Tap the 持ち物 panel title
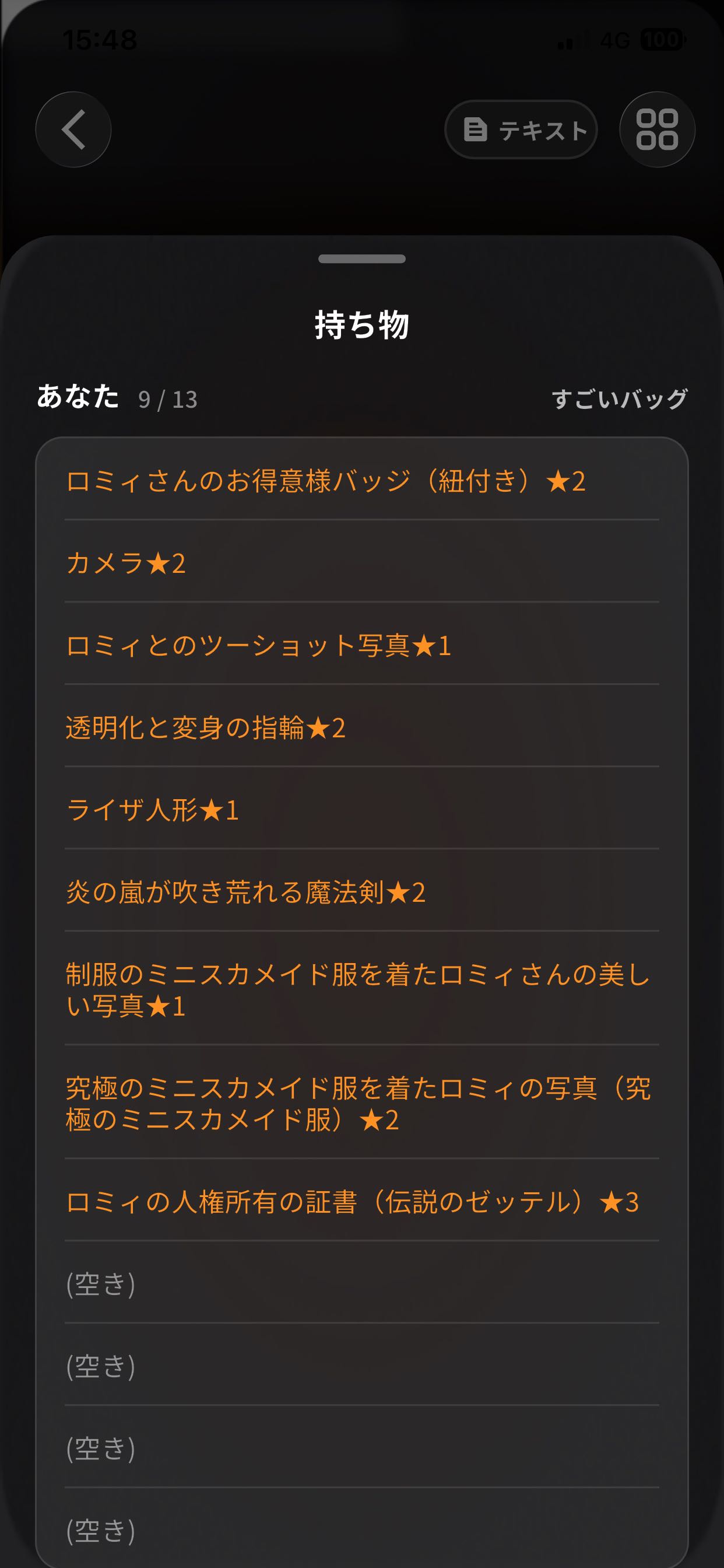Screen dimensions: 724x1568 [362, 324]
